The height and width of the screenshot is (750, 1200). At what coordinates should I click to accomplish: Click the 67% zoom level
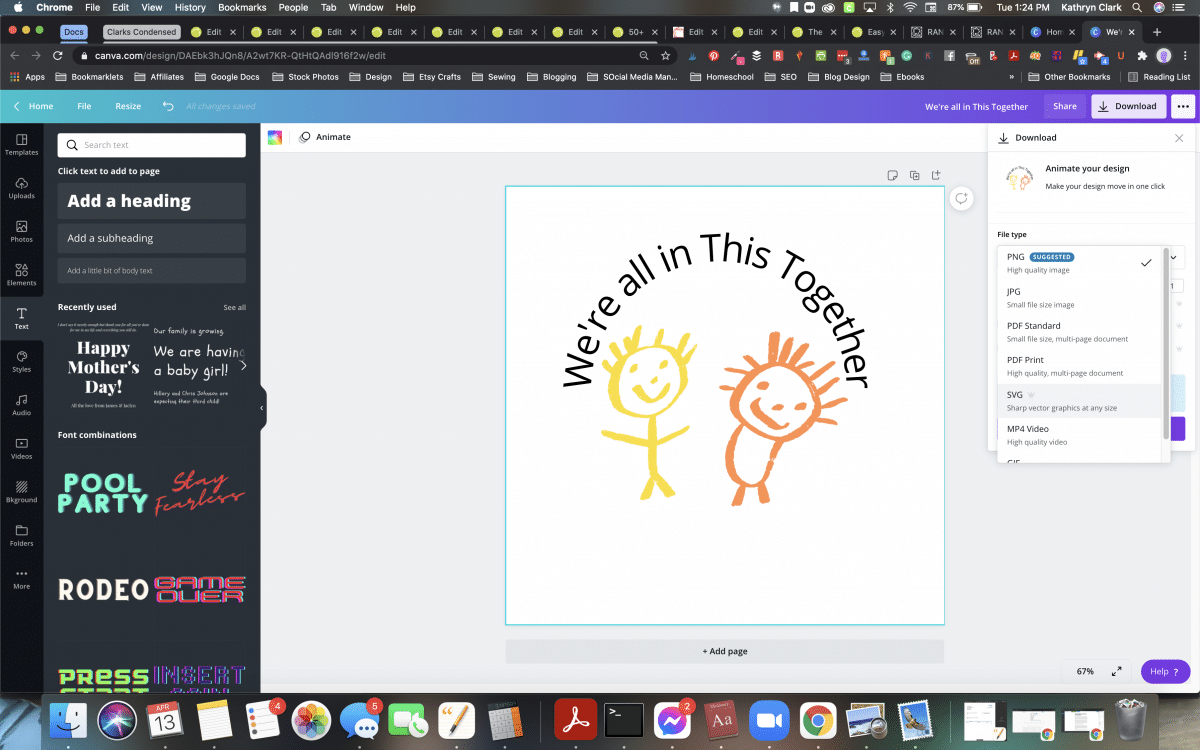pyautogui.click(x=1085, y=671)
